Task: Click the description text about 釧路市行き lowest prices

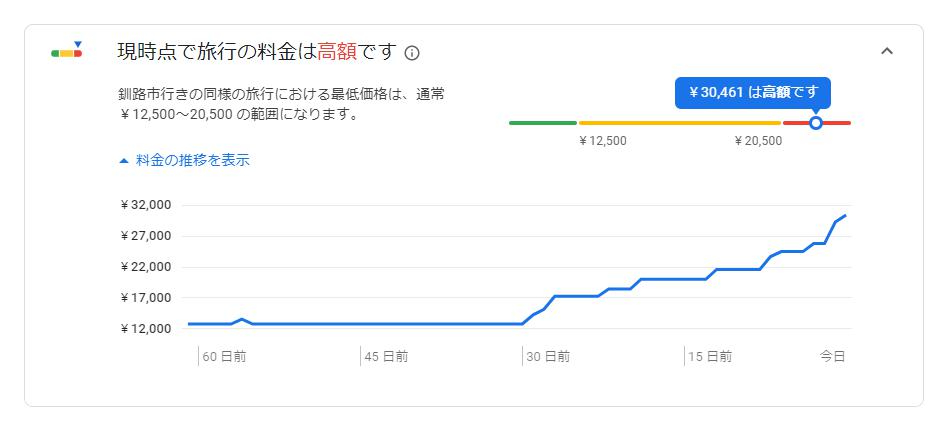Action: tap(282, 104)
